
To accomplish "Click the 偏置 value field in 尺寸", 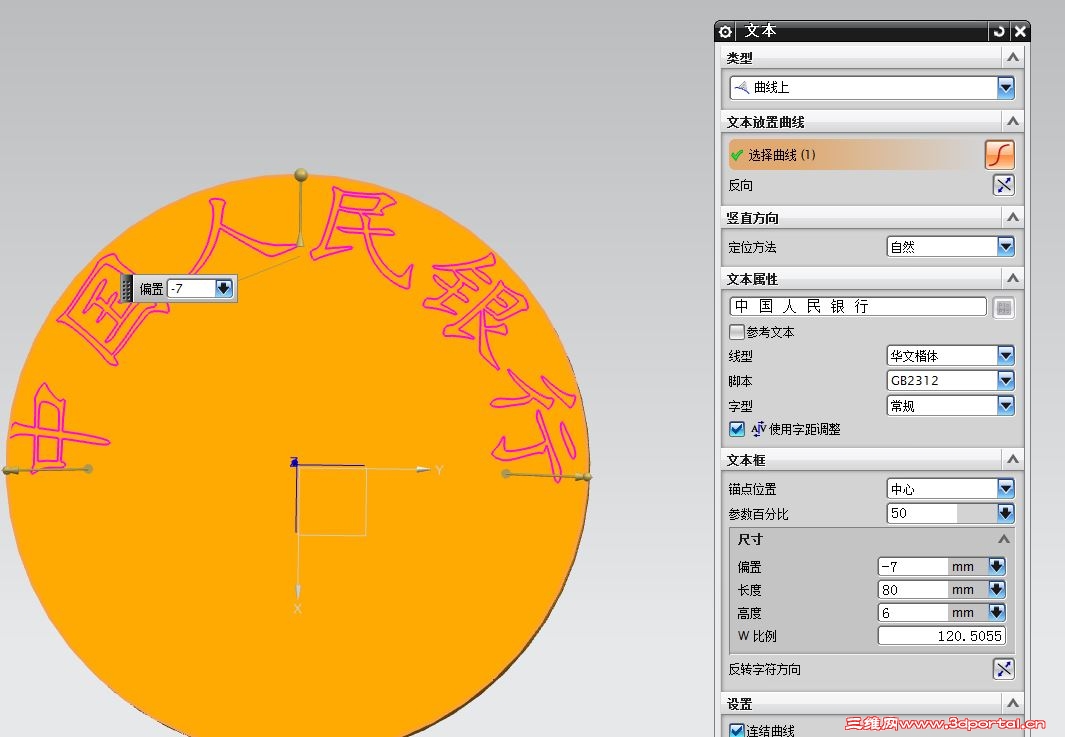I will tap(912, 566).
